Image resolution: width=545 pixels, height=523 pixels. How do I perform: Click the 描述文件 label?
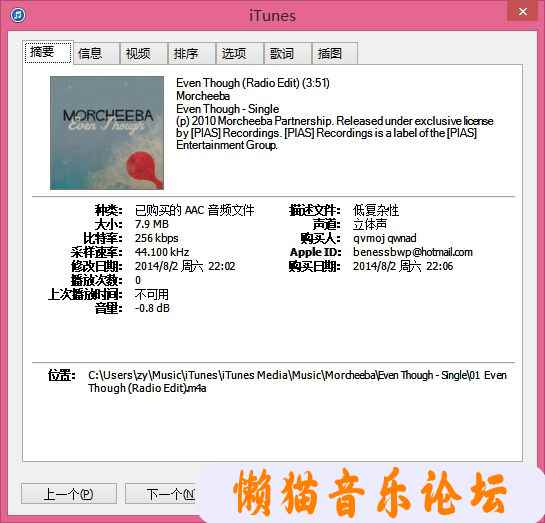(315, 210)
